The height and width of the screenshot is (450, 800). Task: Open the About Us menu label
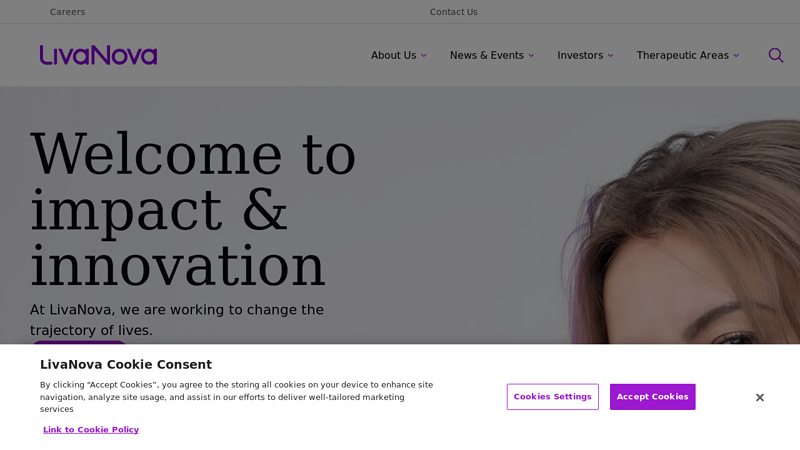point(393,55)
